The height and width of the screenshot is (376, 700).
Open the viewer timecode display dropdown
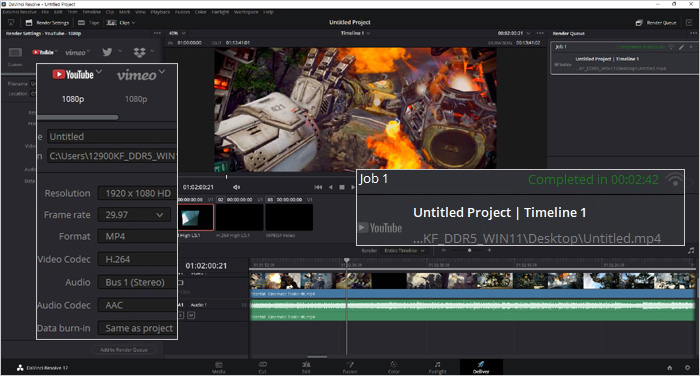coord(514,33)
